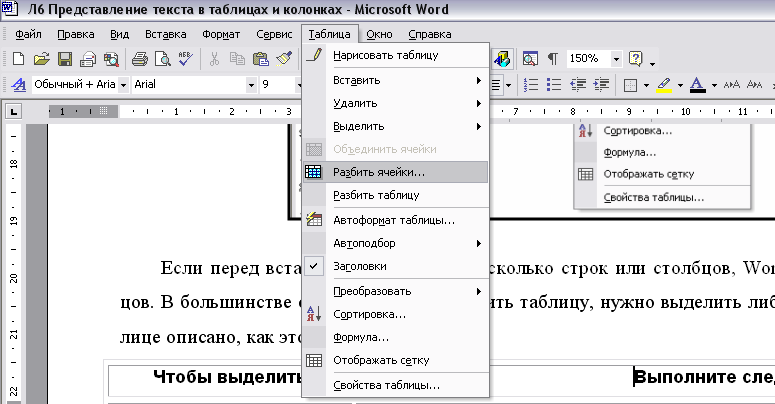Expand the Преобразовать submenu
775x404 pixels.
[395, 291]
